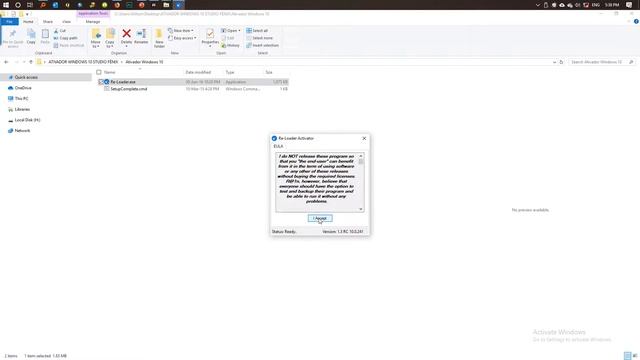Sort by the Name column header
The width and height of the screenshot is (640, 360).
(109, 72)
